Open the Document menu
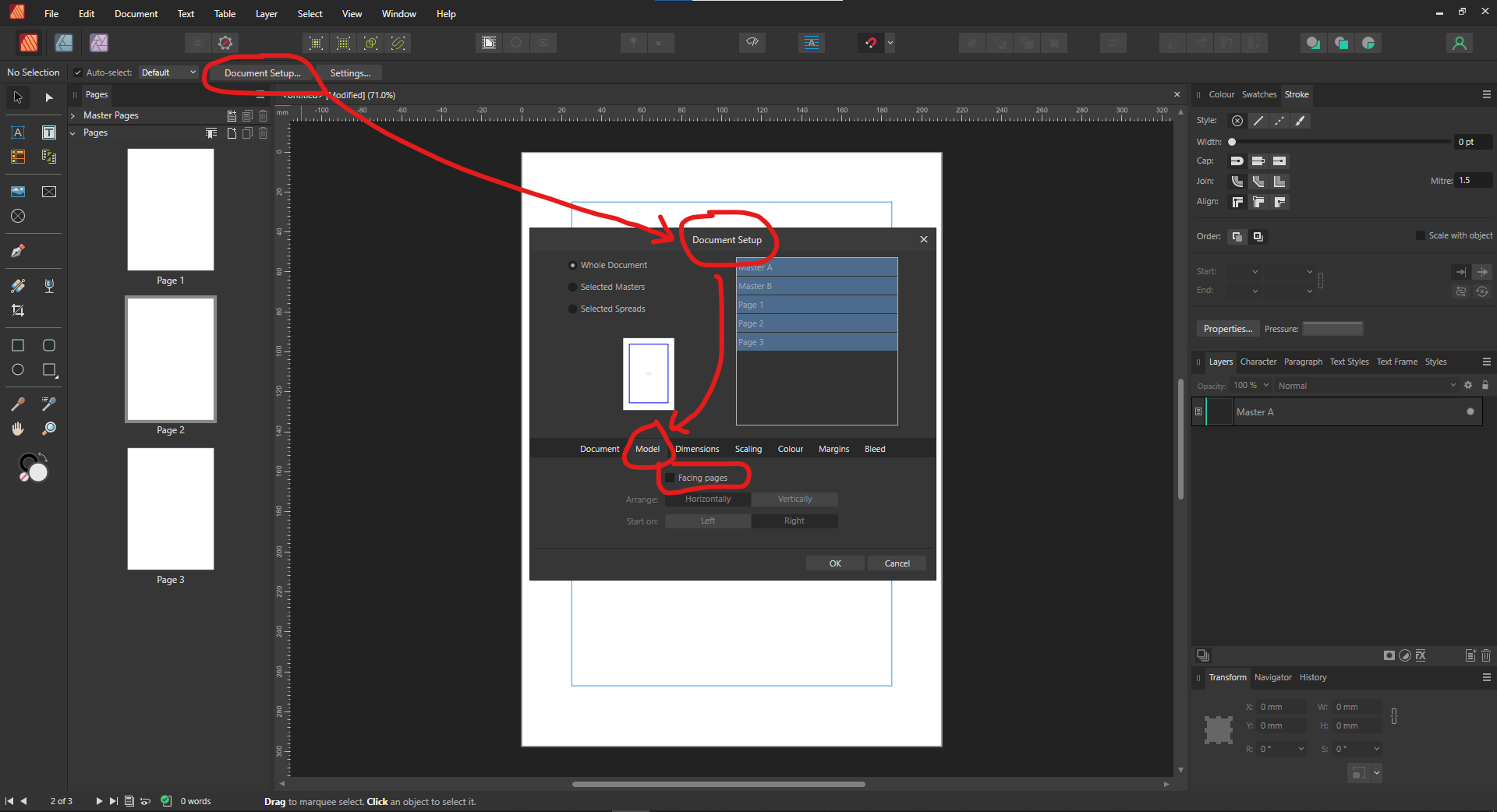 [x=136, y=14]
